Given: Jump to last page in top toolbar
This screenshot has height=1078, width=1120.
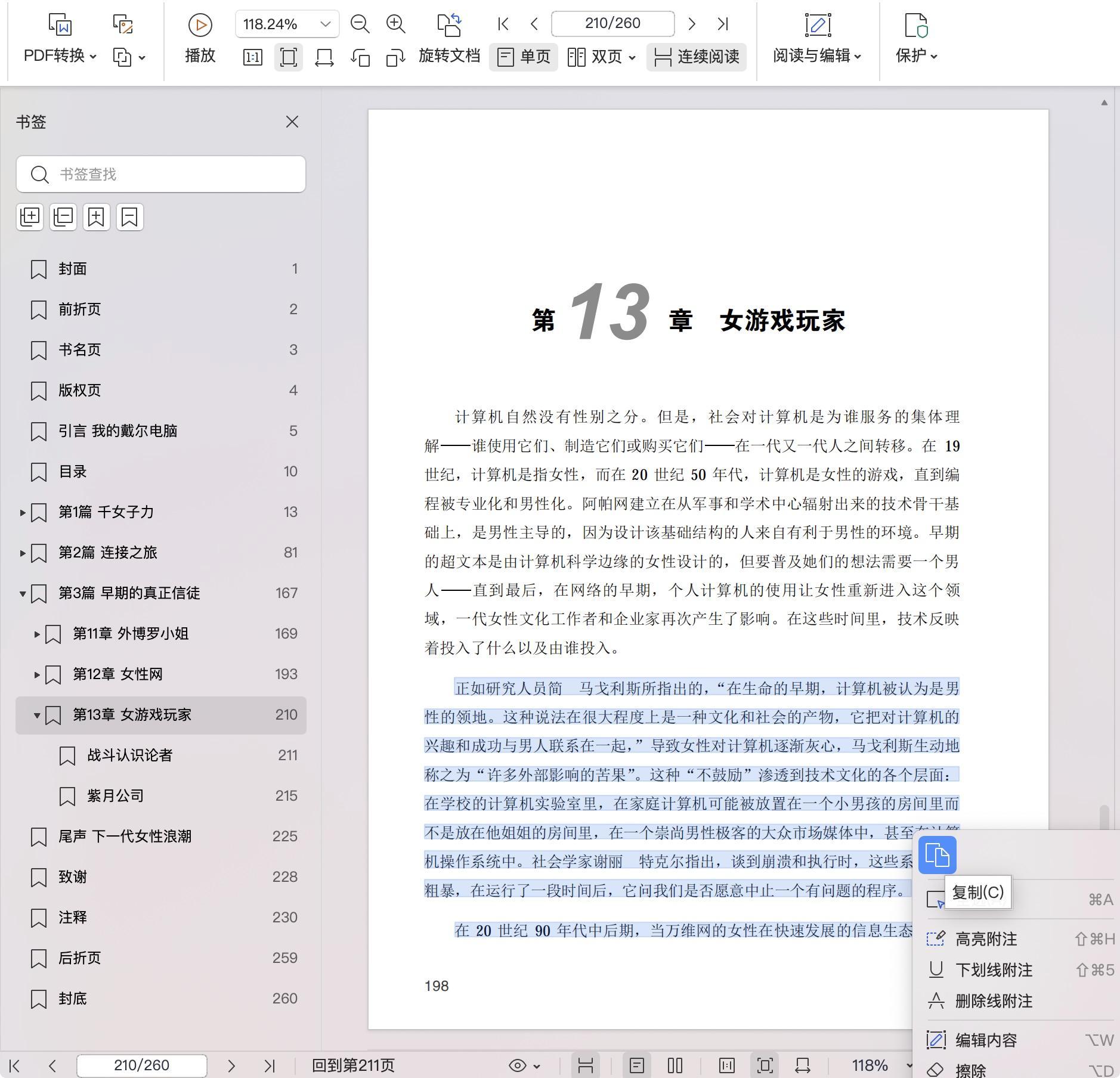Looking at the screenshot, I should [723, 24].
